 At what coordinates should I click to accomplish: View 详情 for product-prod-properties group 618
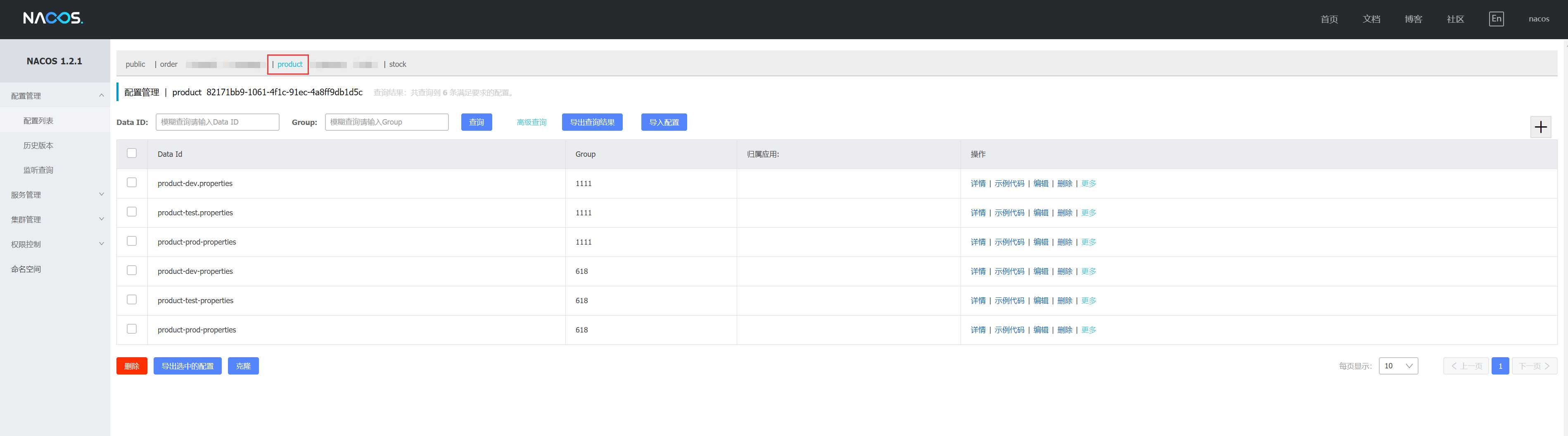[977, 330]
